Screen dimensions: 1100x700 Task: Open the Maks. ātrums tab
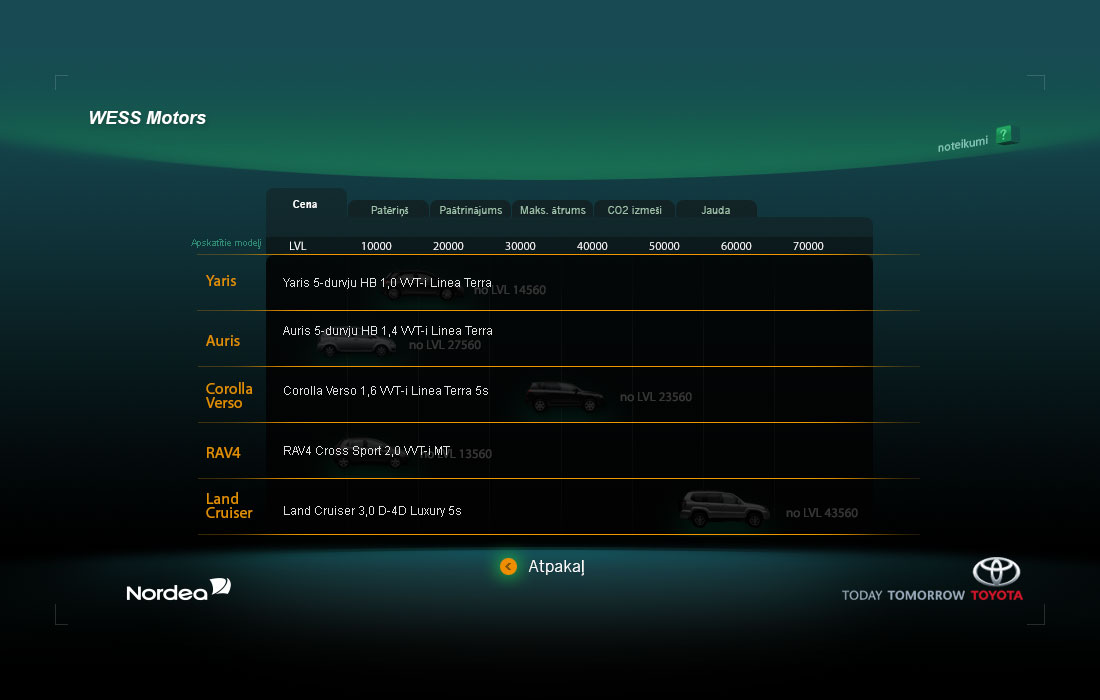(x=553, y=210)
